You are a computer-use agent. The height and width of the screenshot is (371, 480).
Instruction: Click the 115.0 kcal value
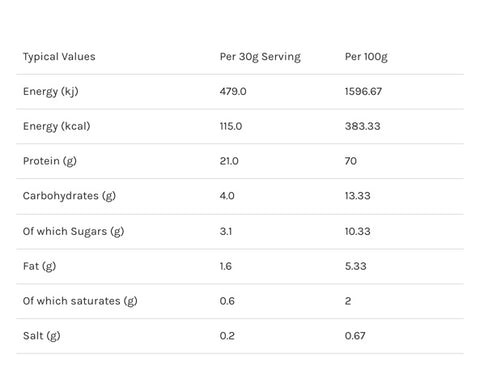231,126
